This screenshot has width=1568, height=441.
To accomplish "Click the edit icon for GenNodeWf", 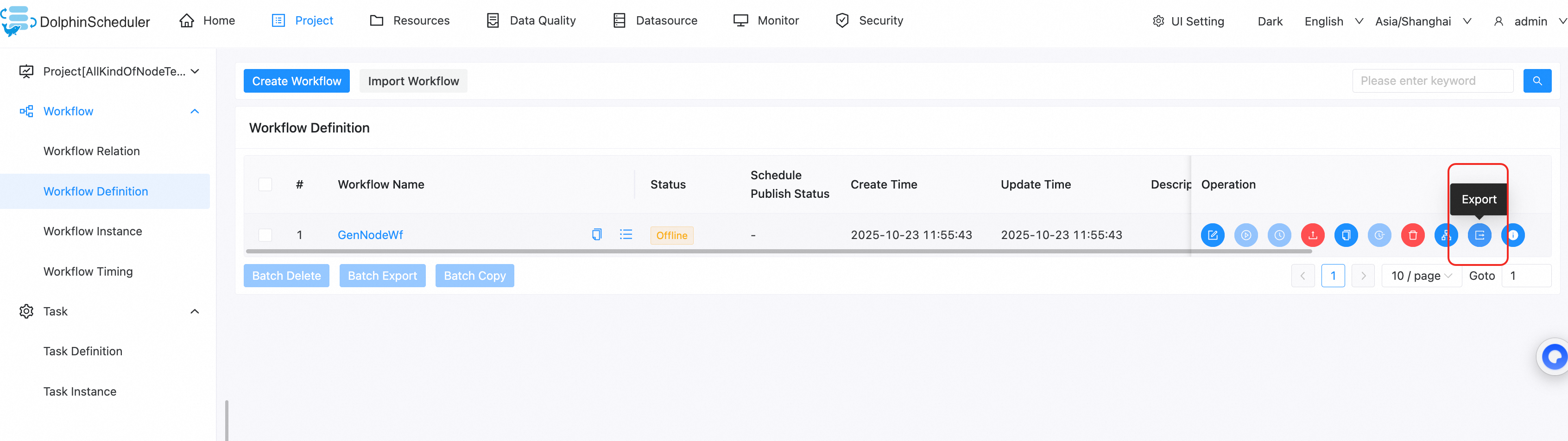I will [1213, 235].
